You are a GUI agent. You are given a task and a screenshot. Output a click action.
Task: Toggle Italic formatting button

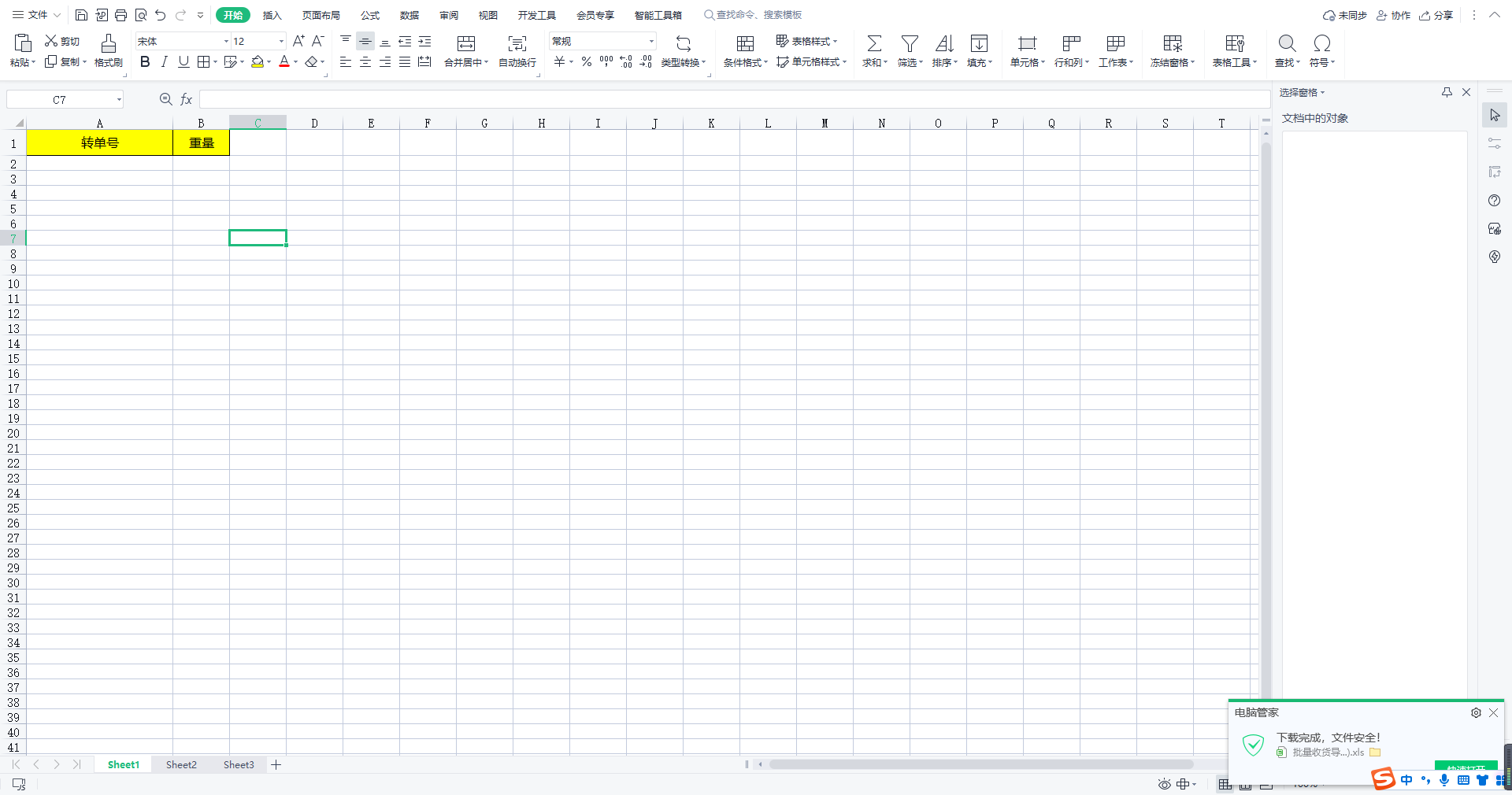(164, 62)
